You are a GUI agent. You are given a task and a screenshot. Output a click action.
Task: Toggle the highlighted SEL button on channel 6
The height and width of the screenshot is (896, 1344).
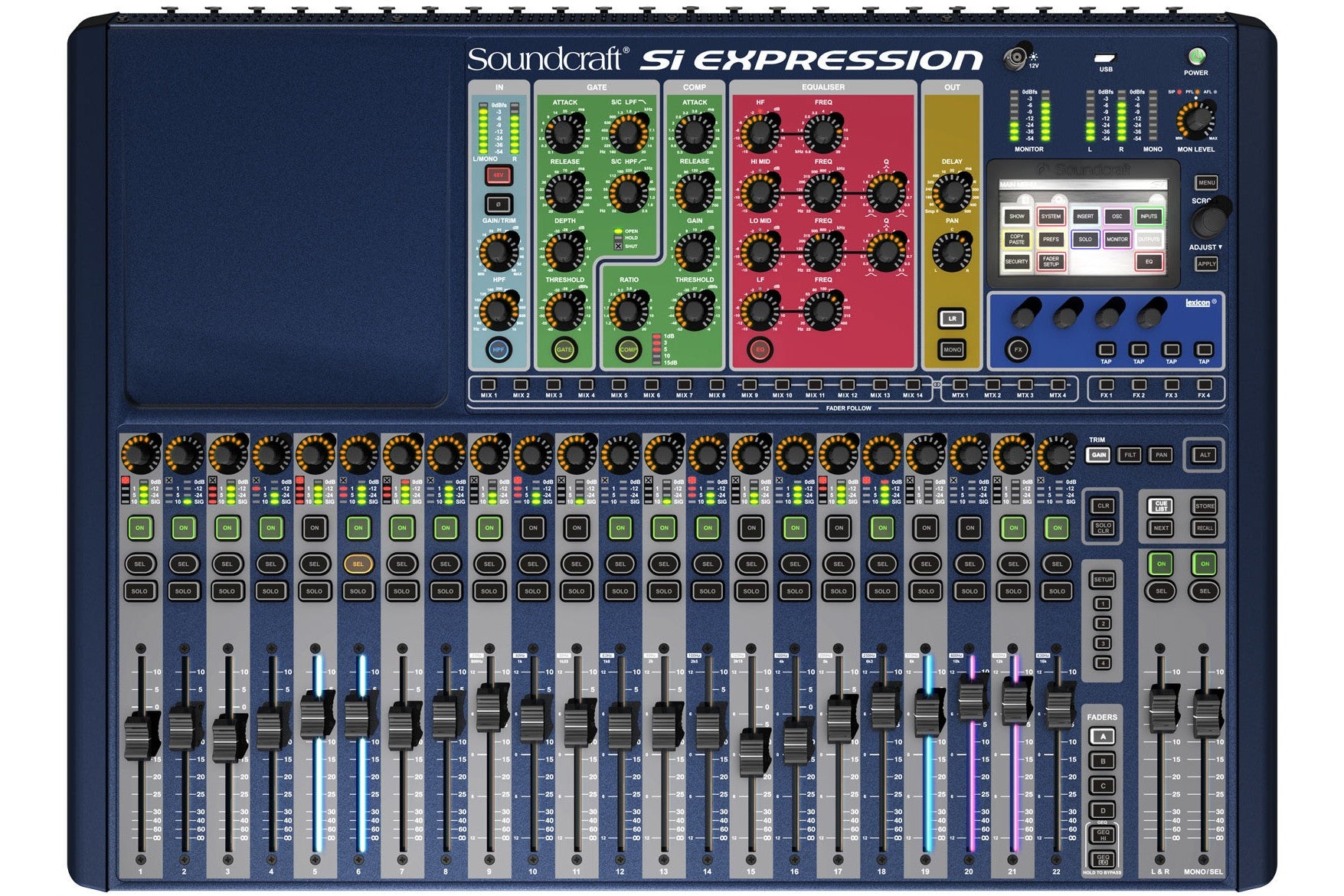tap(358, 564)
